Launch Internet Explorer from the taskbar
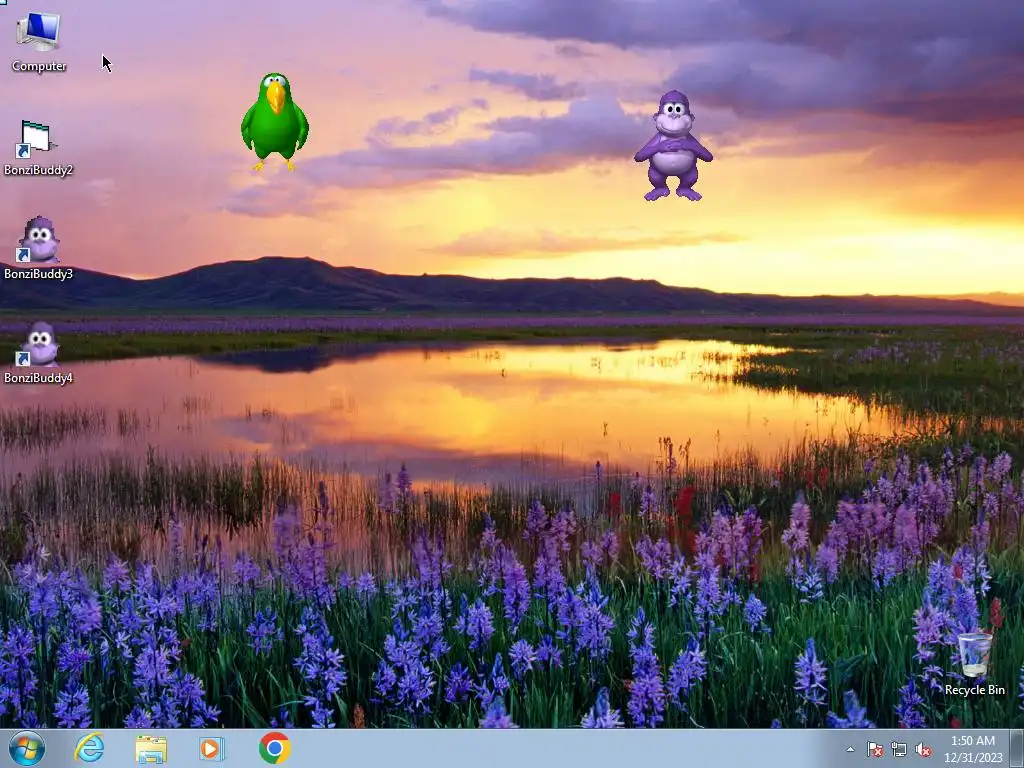1024x768 pixels. pyautogui.click(x=89, y=748)
